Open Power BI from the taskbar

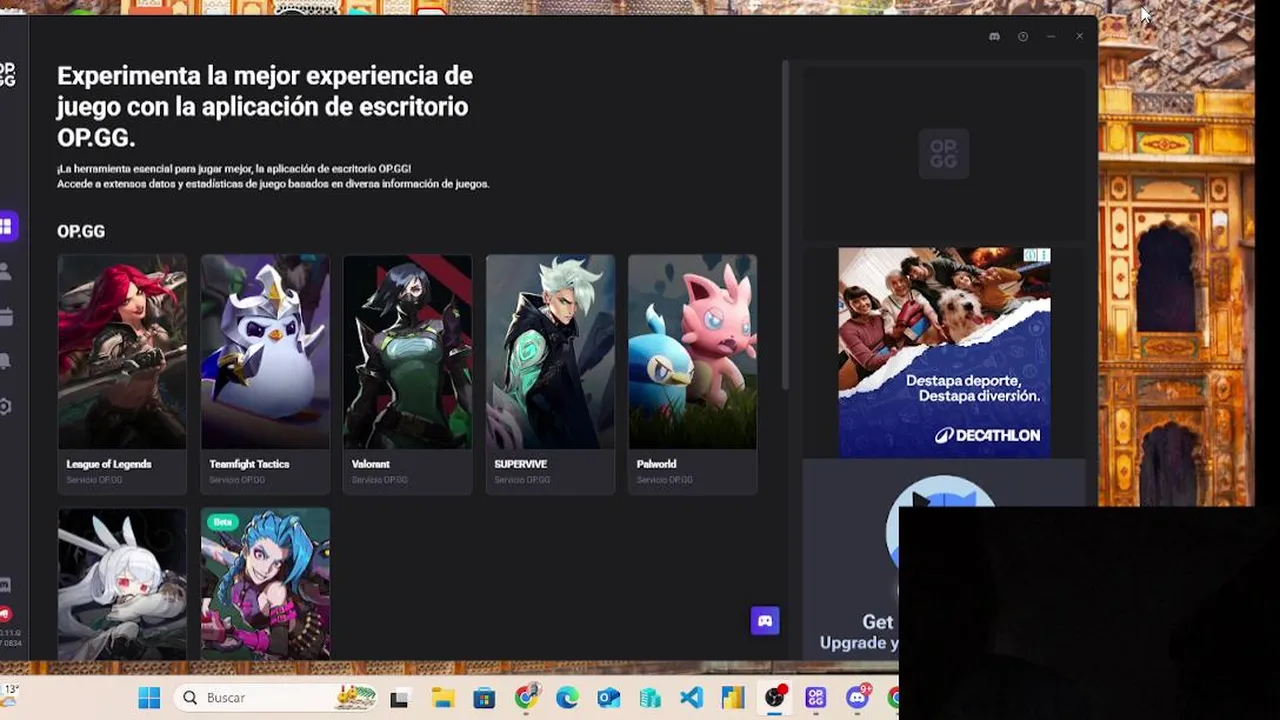click(x=733, y=698)
